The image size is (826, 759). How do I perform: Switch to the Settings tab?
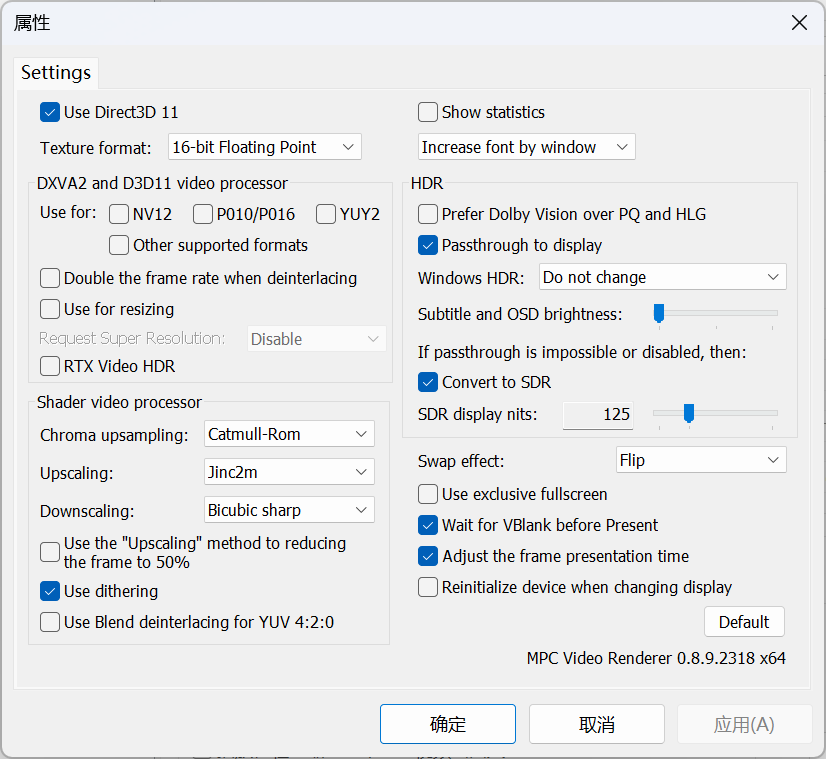(x=56, y=72)
